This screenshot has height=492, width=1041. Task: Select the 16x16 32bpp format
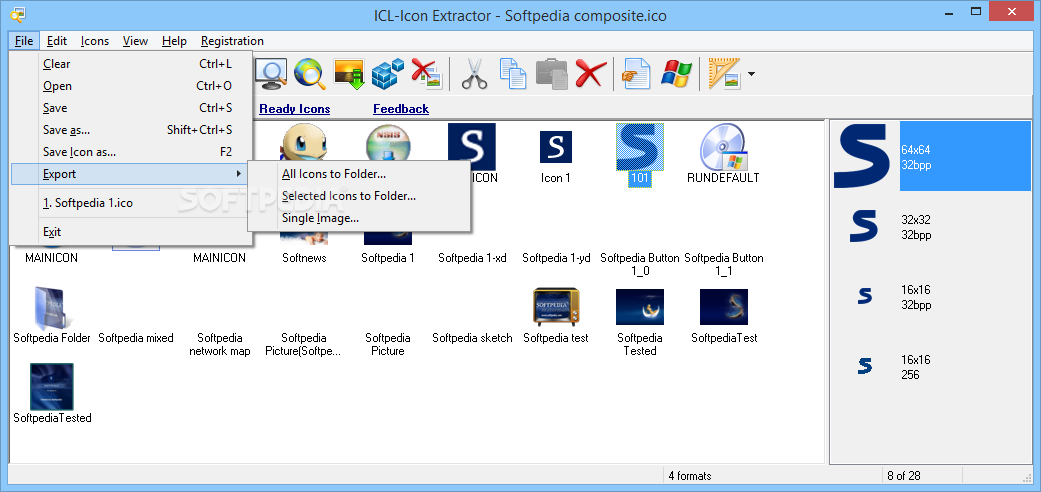tap(931, 297)
